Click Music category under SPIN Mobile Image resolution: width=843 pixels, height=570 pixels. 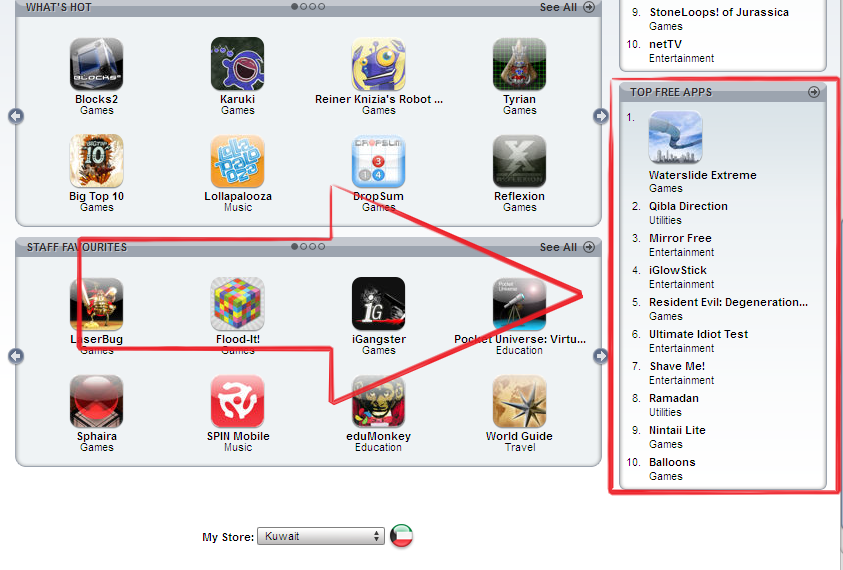pyautogui.click(x=238, y=447)
